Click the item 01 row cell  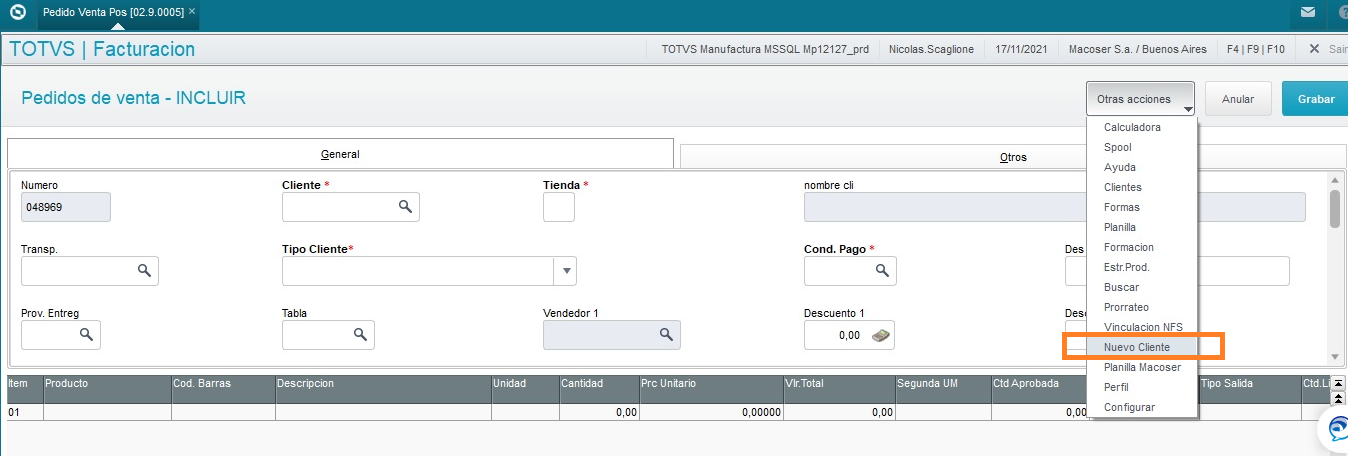(x=25, y=412)
